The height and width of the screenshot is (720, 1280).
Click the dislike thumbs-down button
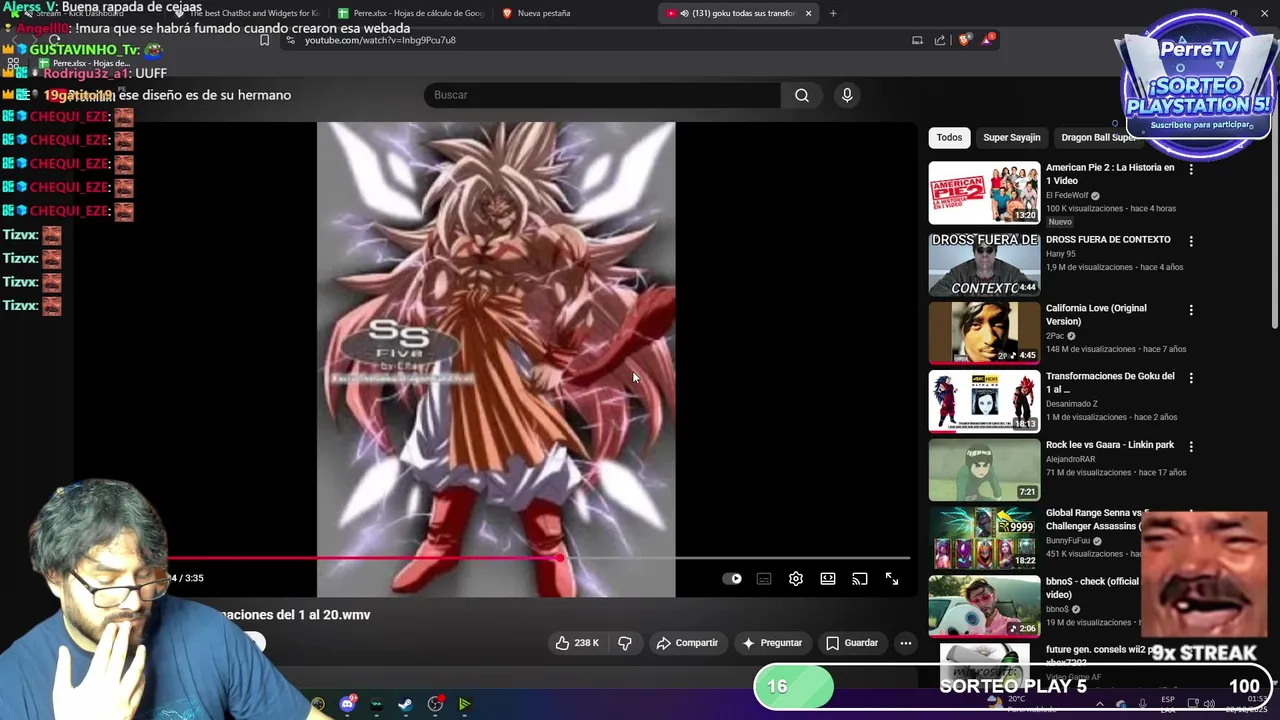(625, 643)
